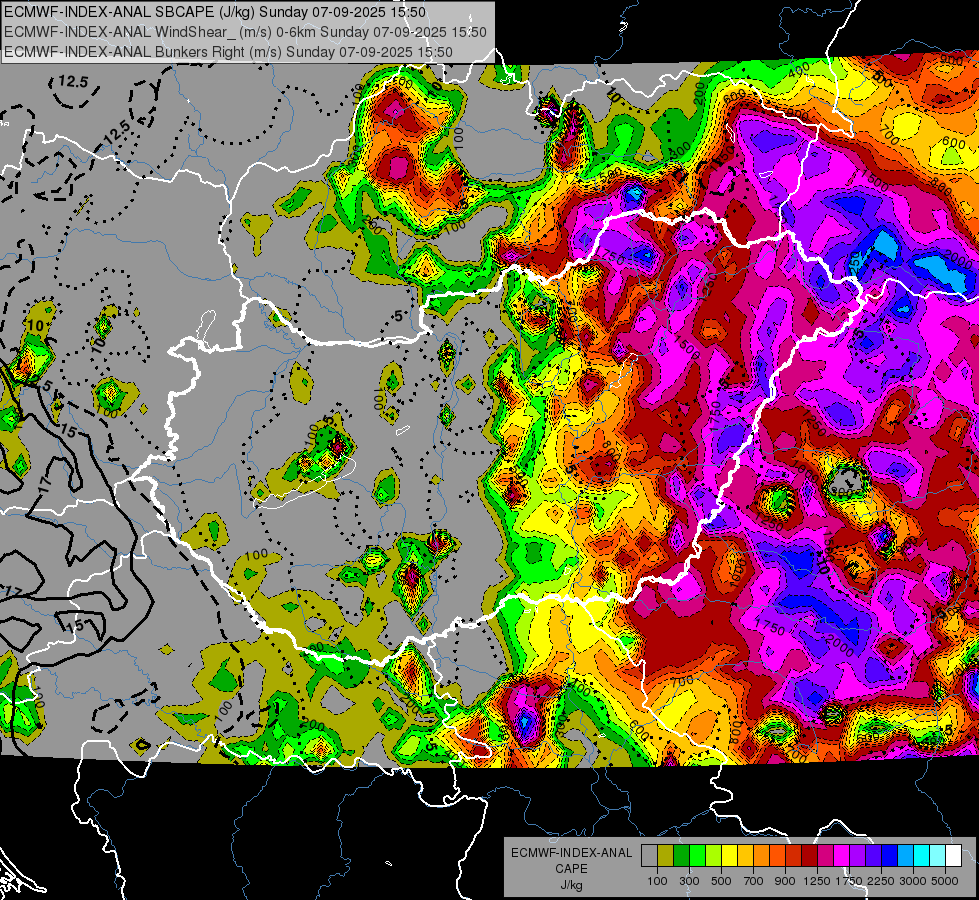Click the legend's 3000 tick label
Image resolution: width=979 pixels, height=900 pixels.
coord(913,881)
